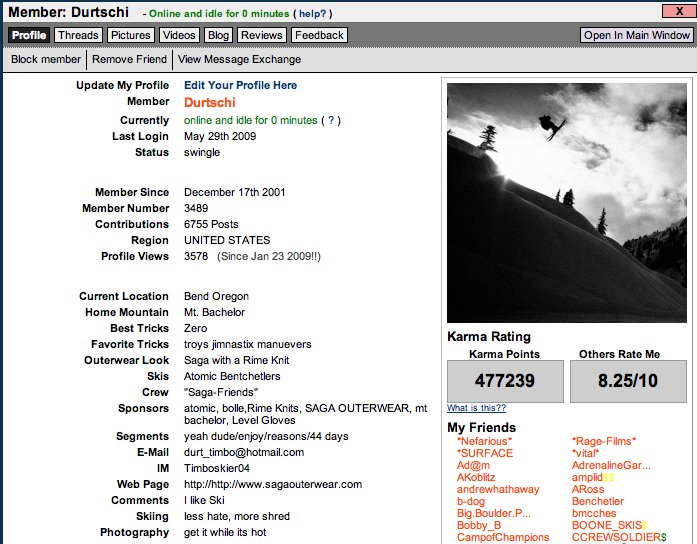Open friend bmcches profile
Screen dimensions: 697x544
coord(594,513)
